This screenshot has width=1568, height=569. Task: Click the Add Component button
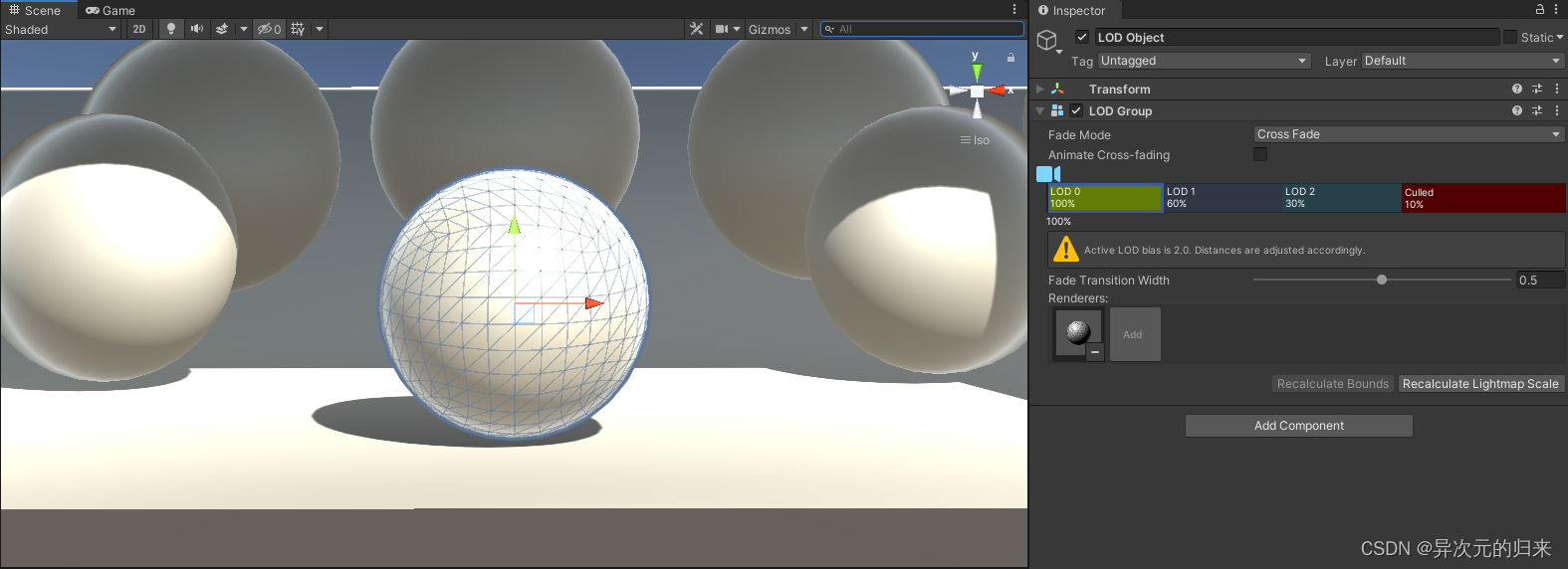pyautogui.click(x=1299, y=426)
